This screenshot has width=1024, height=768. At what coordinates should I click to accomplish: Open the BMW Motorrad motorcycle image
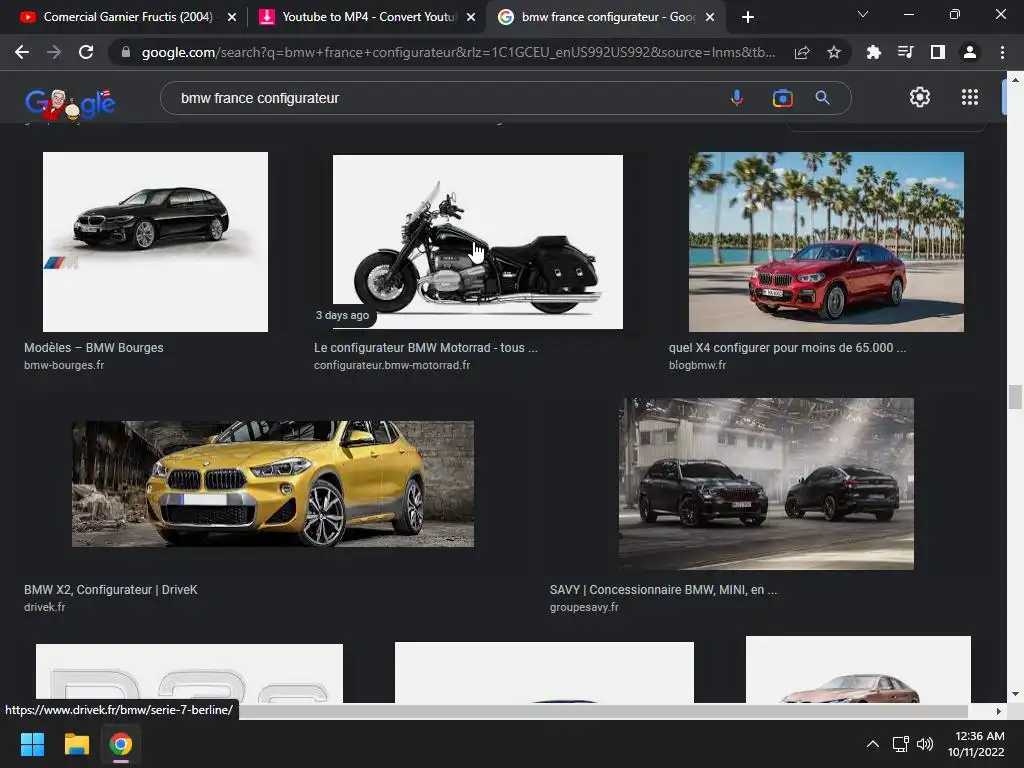pyautogui.click(x=477, y=242)
